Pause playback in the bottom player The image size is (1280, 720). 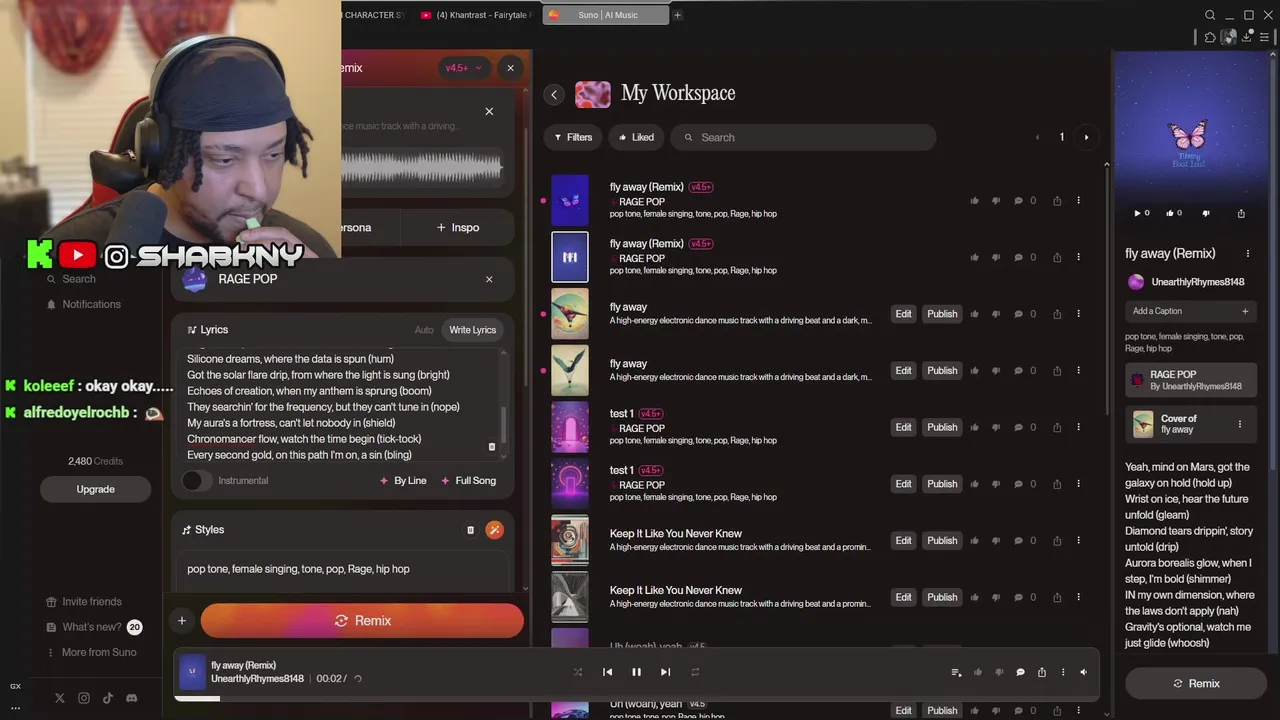click(636, 672)
